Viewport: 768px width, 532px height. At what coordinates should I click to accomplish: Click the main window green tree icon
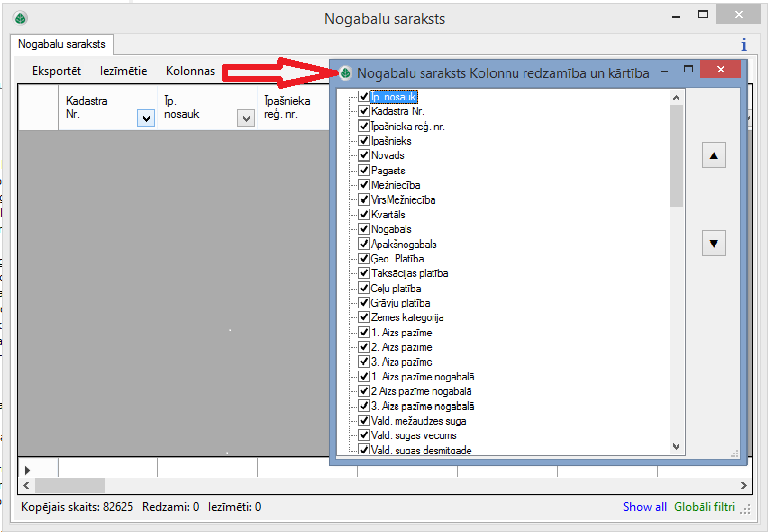click(x=20, y=18)
